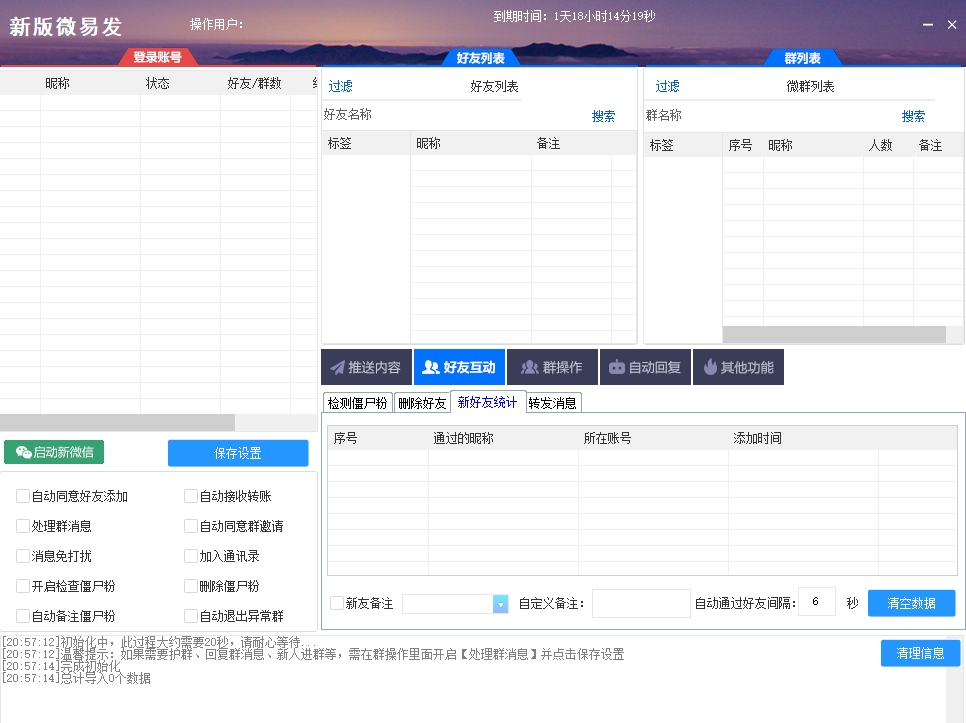Expand the 过滤 filter in group list
Image resolution: width=966 pixels, height=723 pixels.
pyautogui.click(x=667, y=86)
